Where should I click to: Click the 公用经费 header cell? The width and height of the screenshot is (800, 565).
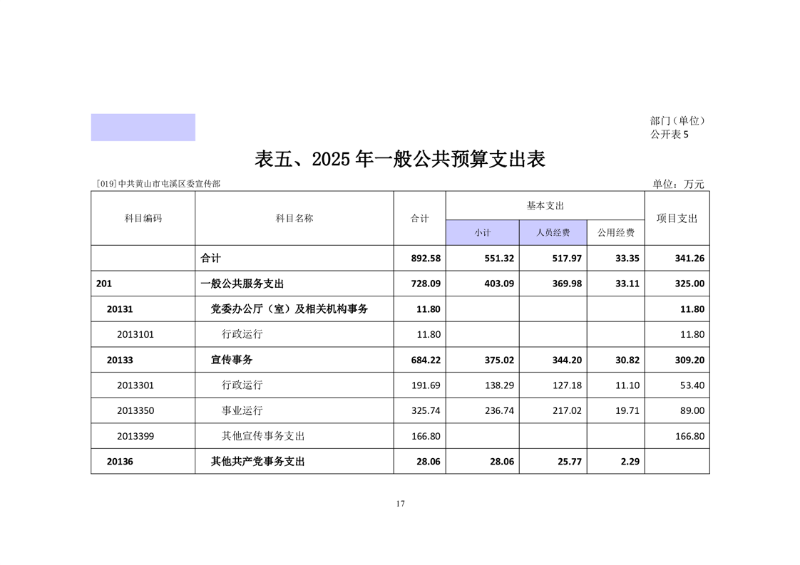[614, 232]
